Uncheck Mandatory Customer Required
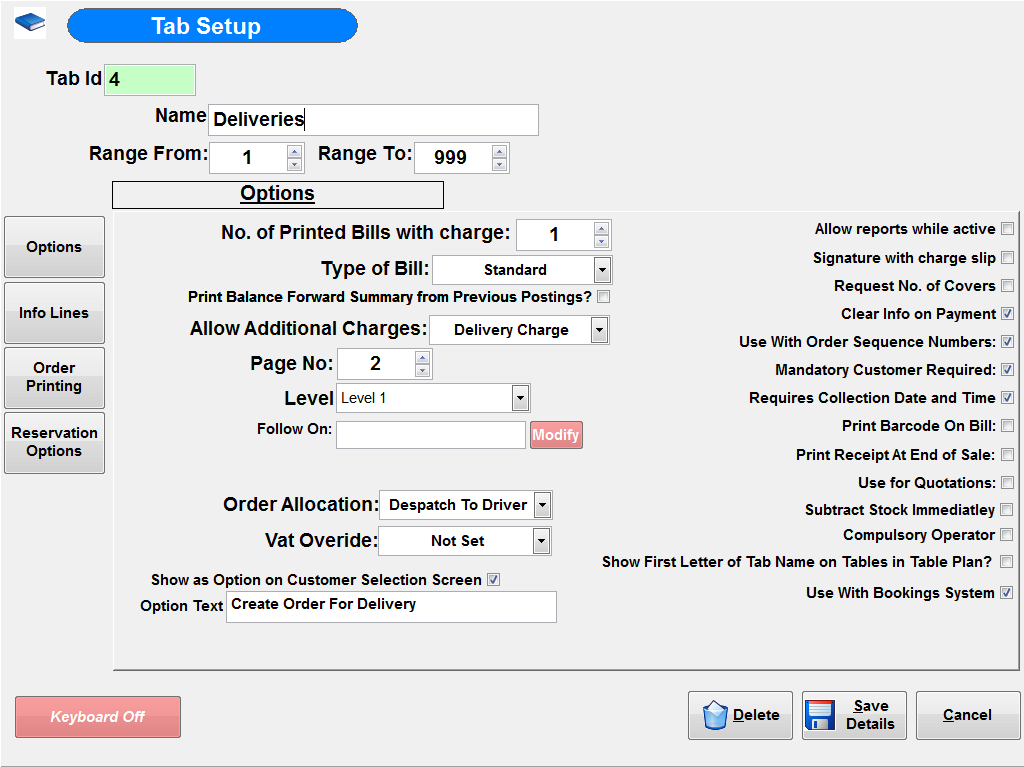 pyautogui.click(x=1006, y=369)
